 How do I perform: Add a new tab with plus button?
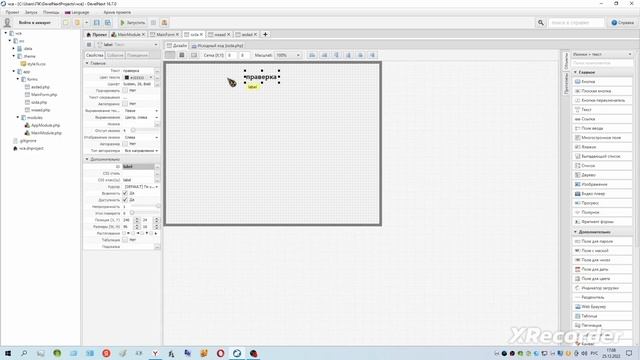[265, 35]
